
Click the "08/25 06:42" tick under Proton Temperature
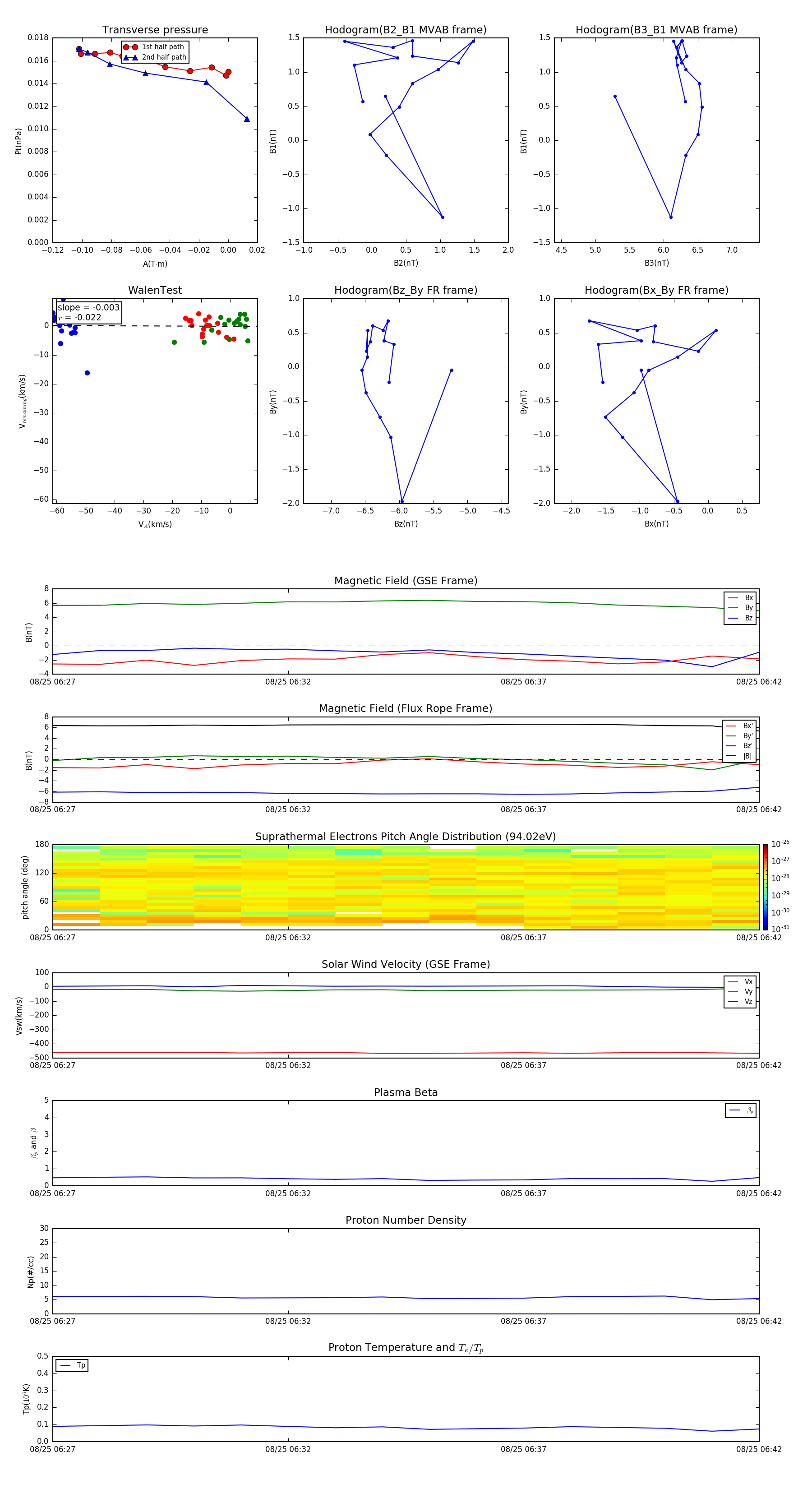759,1449
